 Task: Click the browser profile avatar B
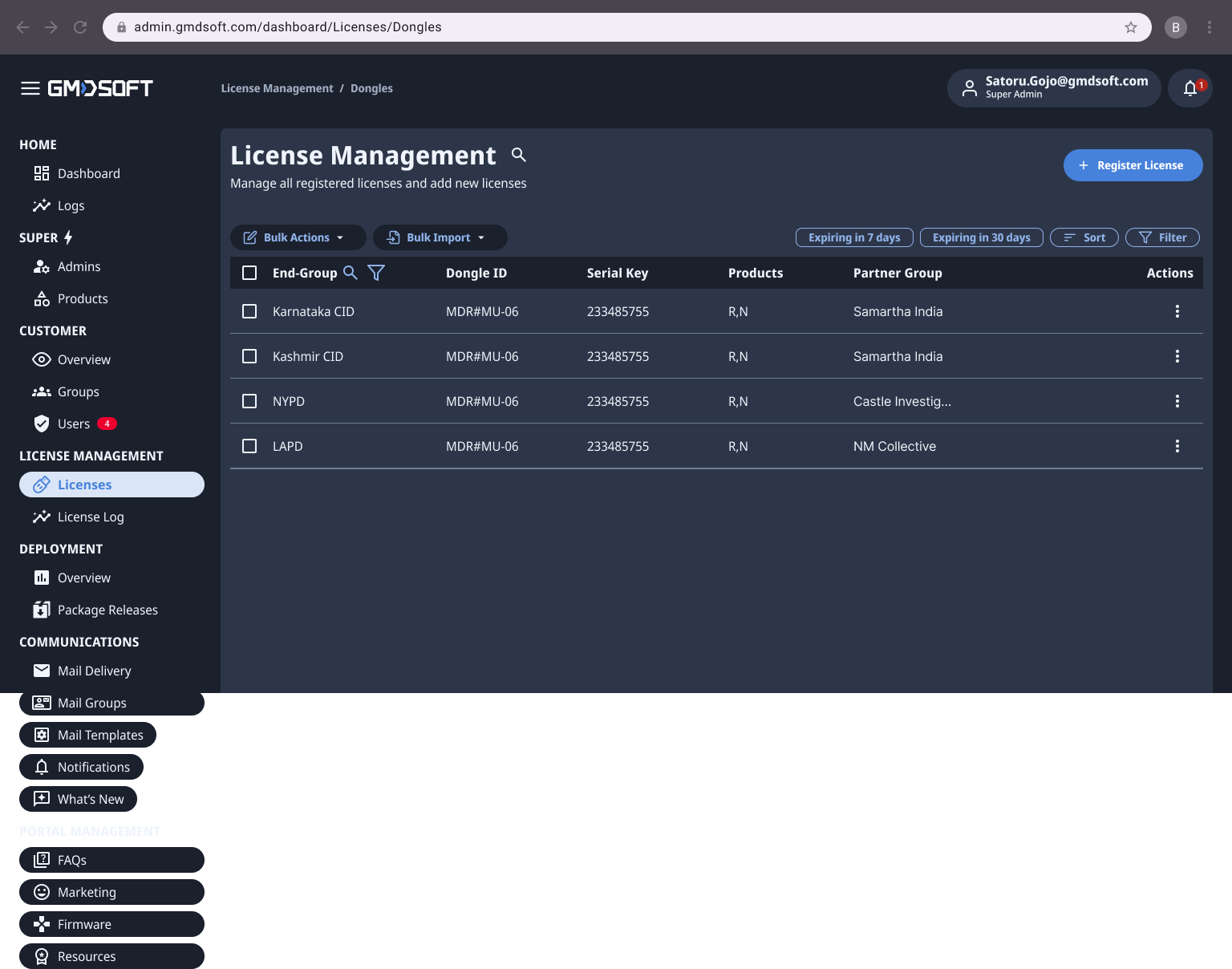click(x=1176, y=27)
